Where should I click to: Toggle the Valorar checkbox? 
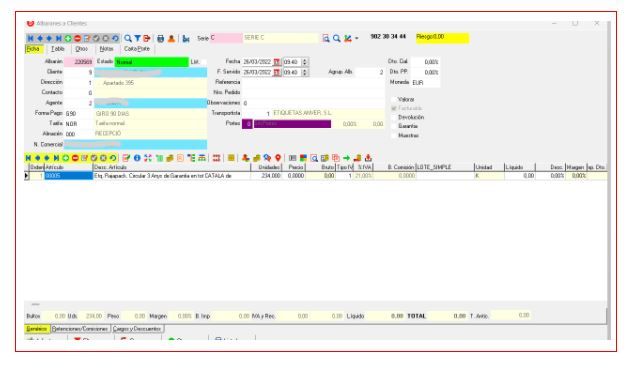click(x=394, y=99)
